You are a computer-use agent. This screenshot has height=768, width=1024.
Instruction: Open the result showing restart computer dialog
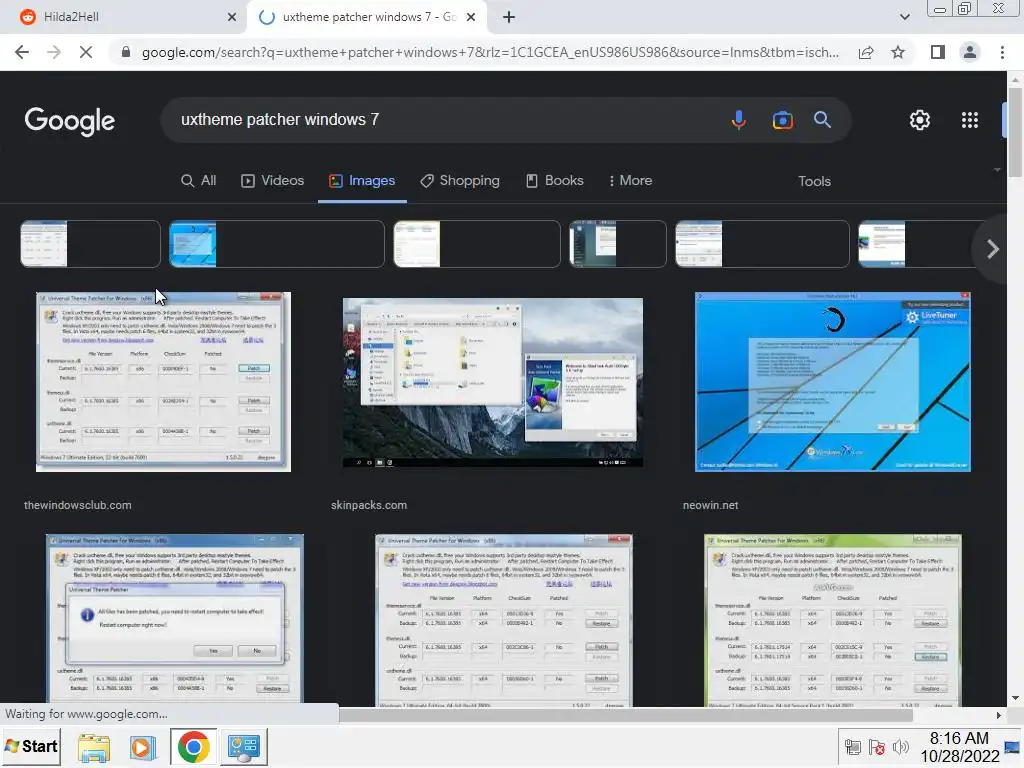[x=174, y=619]
